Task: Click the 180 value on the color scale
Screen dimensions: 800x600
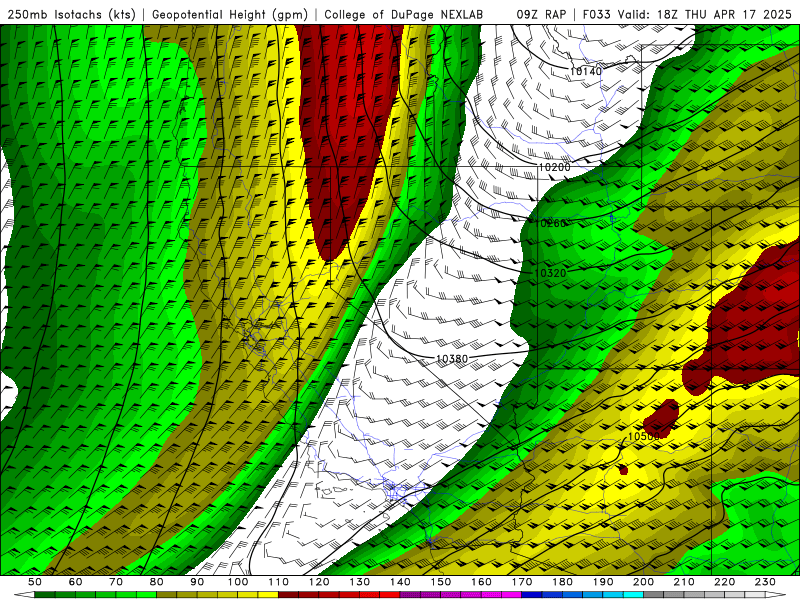Action: (562, 582)
